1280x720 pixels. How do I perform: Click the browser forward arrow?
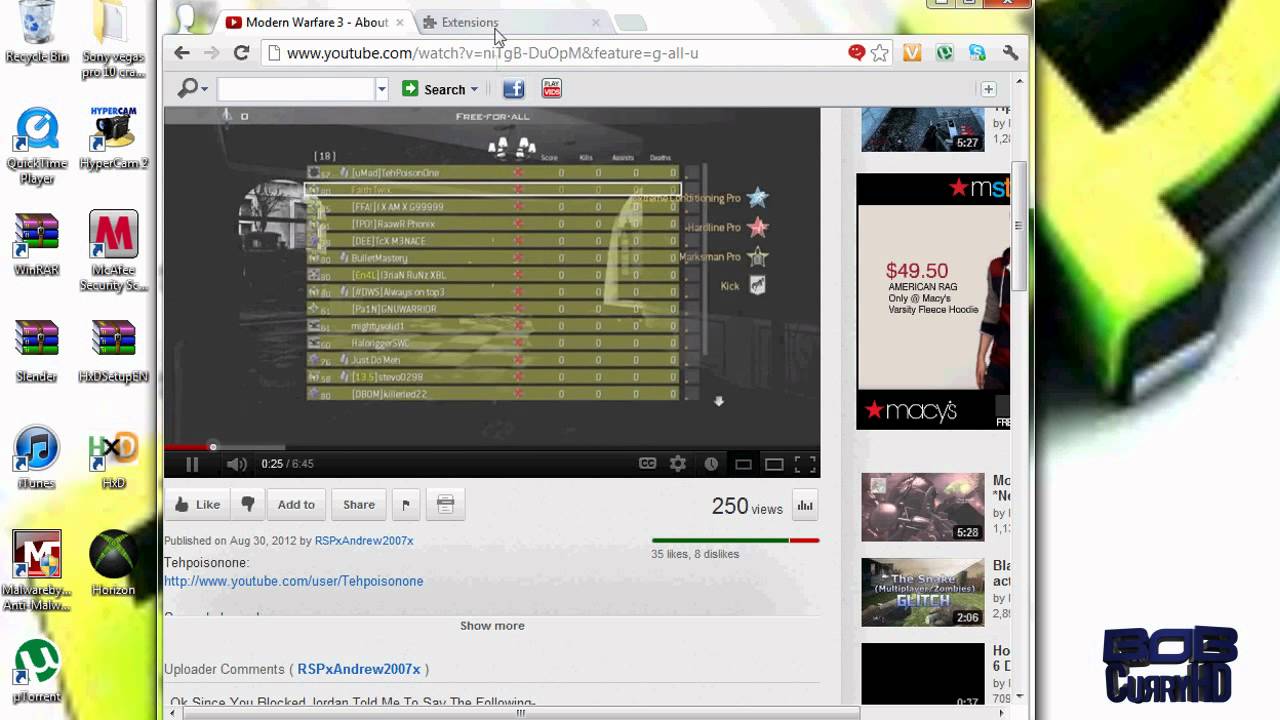211,53
